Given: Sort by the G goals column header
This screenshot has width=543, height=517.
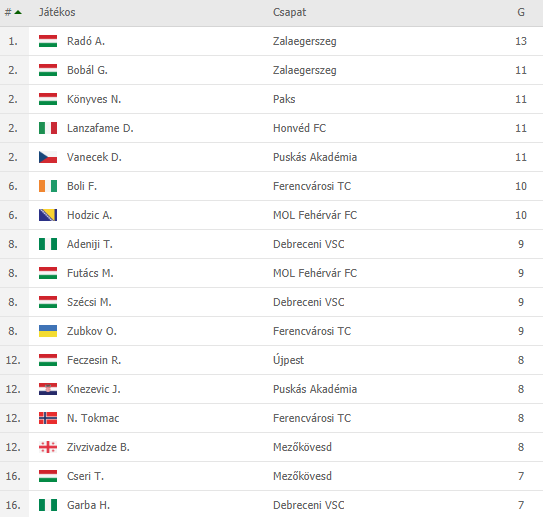Looking at the screenshot, I should click(520, 12).
